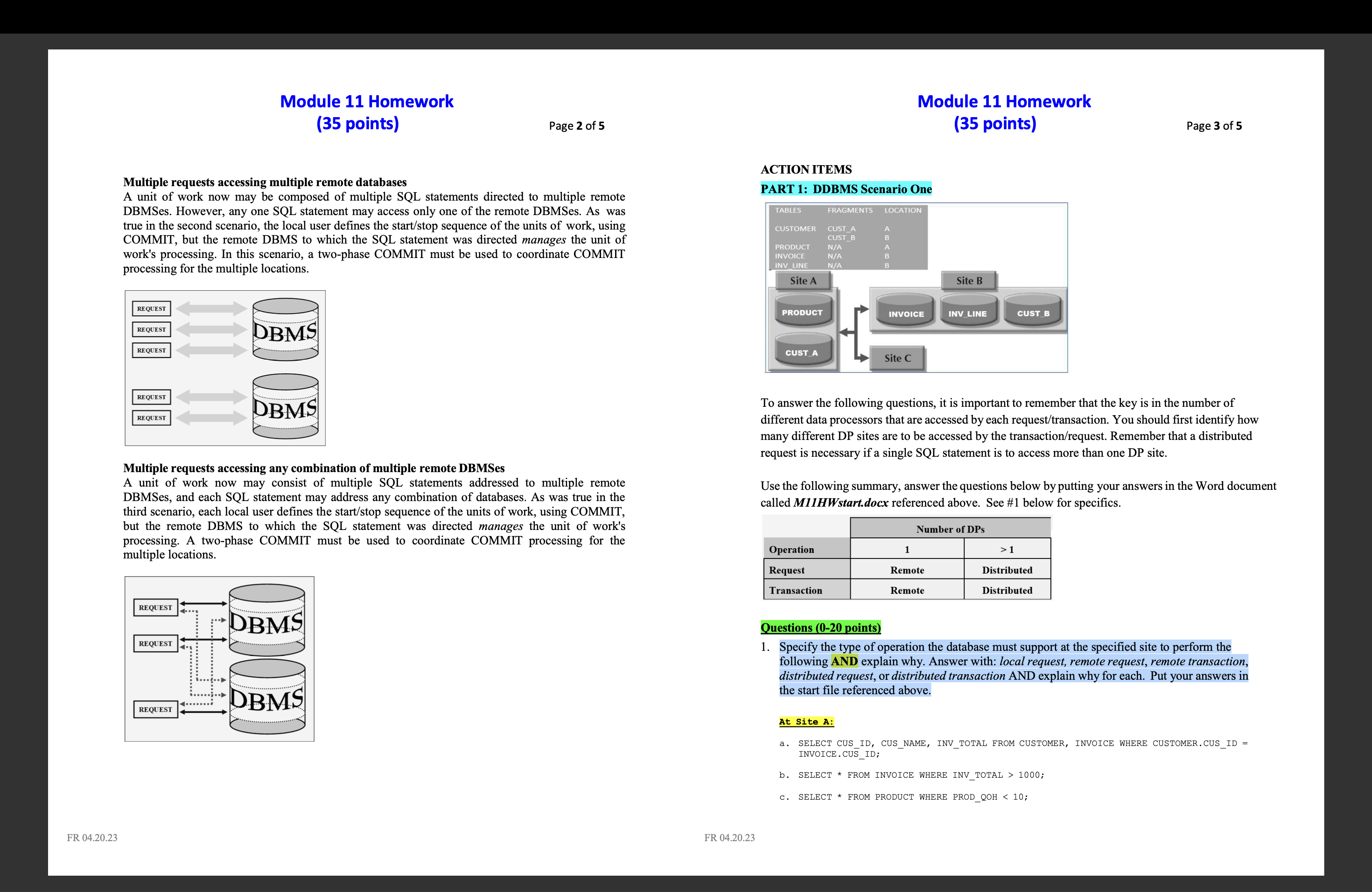1372x892 pixels.
Task: Click the topmost REQUEST box in first DBMS diagram
Action: [151, 309]
